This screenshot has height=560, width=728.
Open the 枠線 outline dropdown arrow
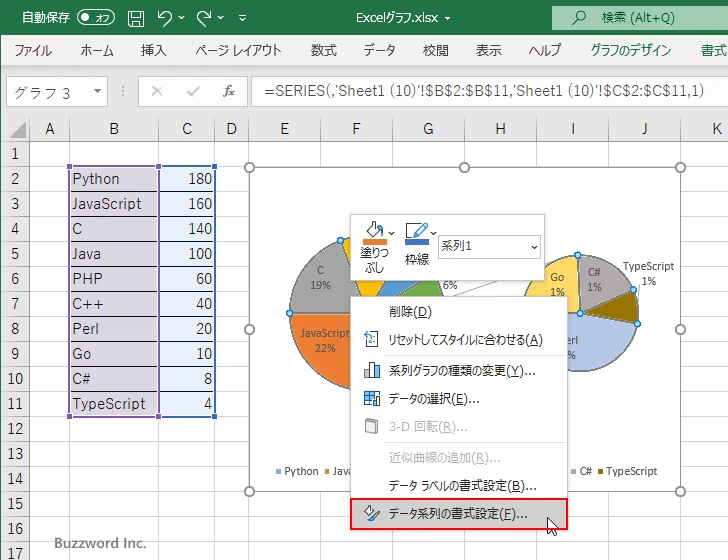[433, 233]
